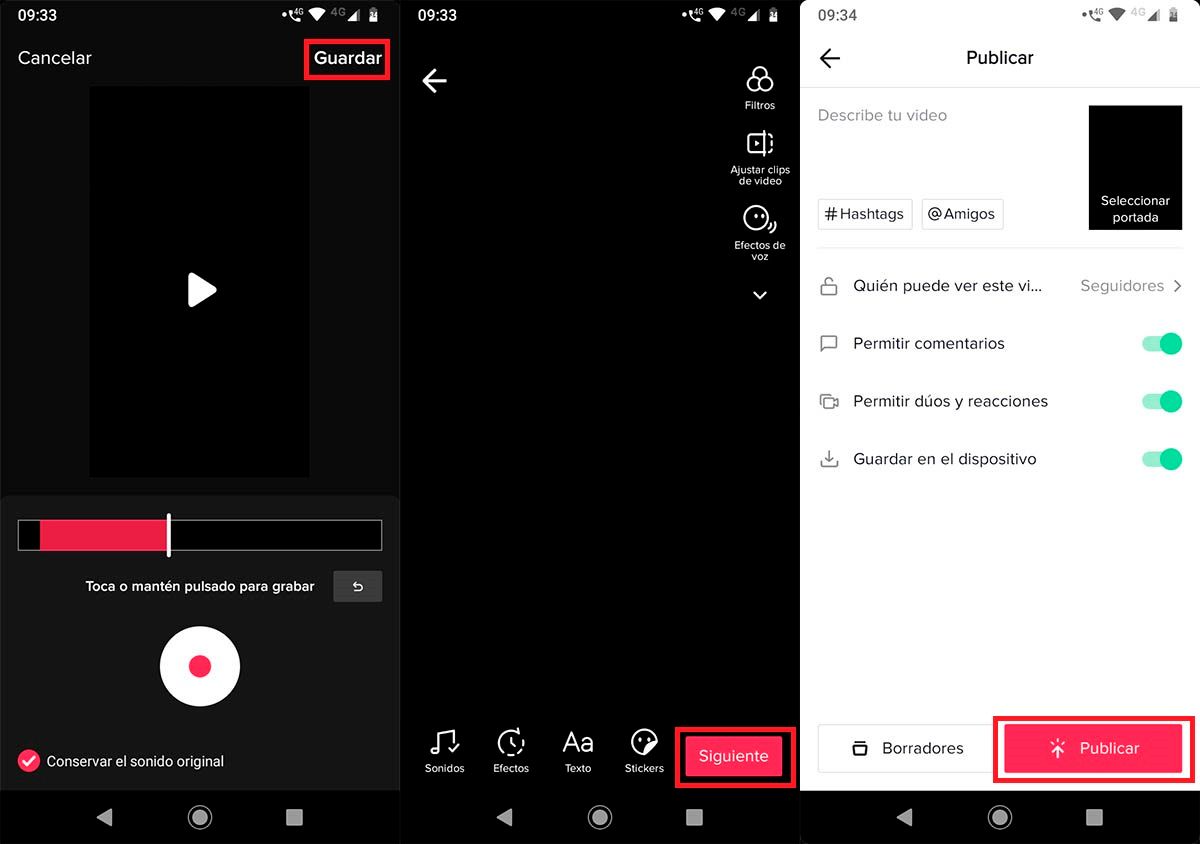Toggle Conservar el sonido original checkbox
The image size is (1200, 844).
click(x=28, y=761)
